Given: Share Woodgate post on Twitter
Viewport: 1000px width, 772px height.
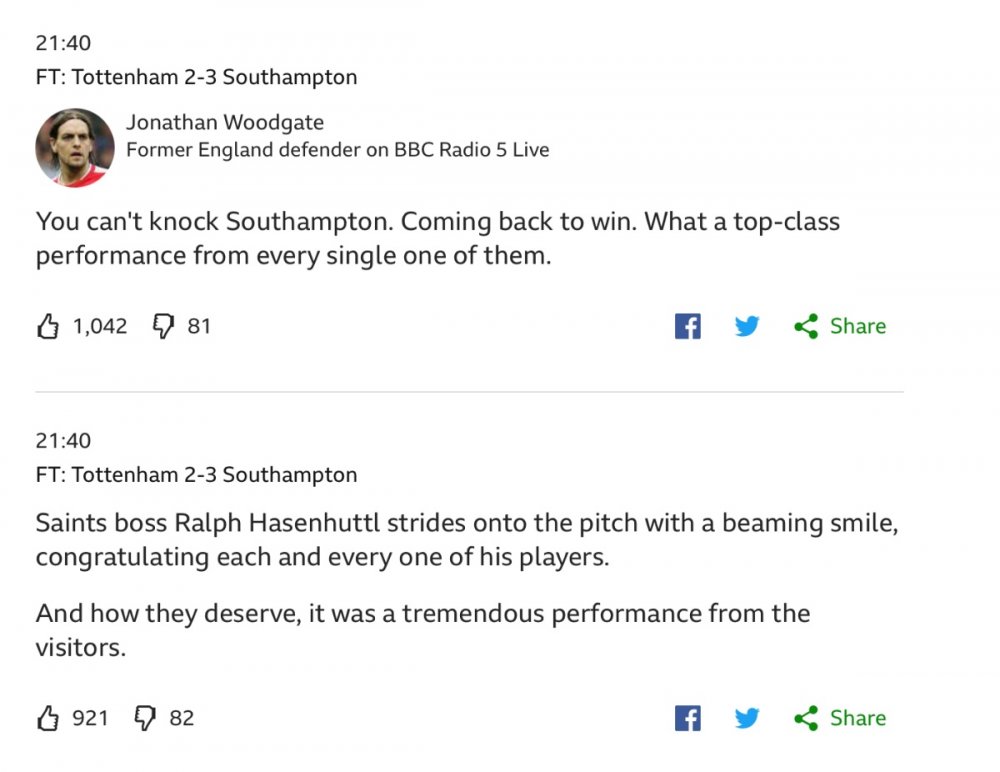Looking at the screenshot, I should tap(747, 326).
